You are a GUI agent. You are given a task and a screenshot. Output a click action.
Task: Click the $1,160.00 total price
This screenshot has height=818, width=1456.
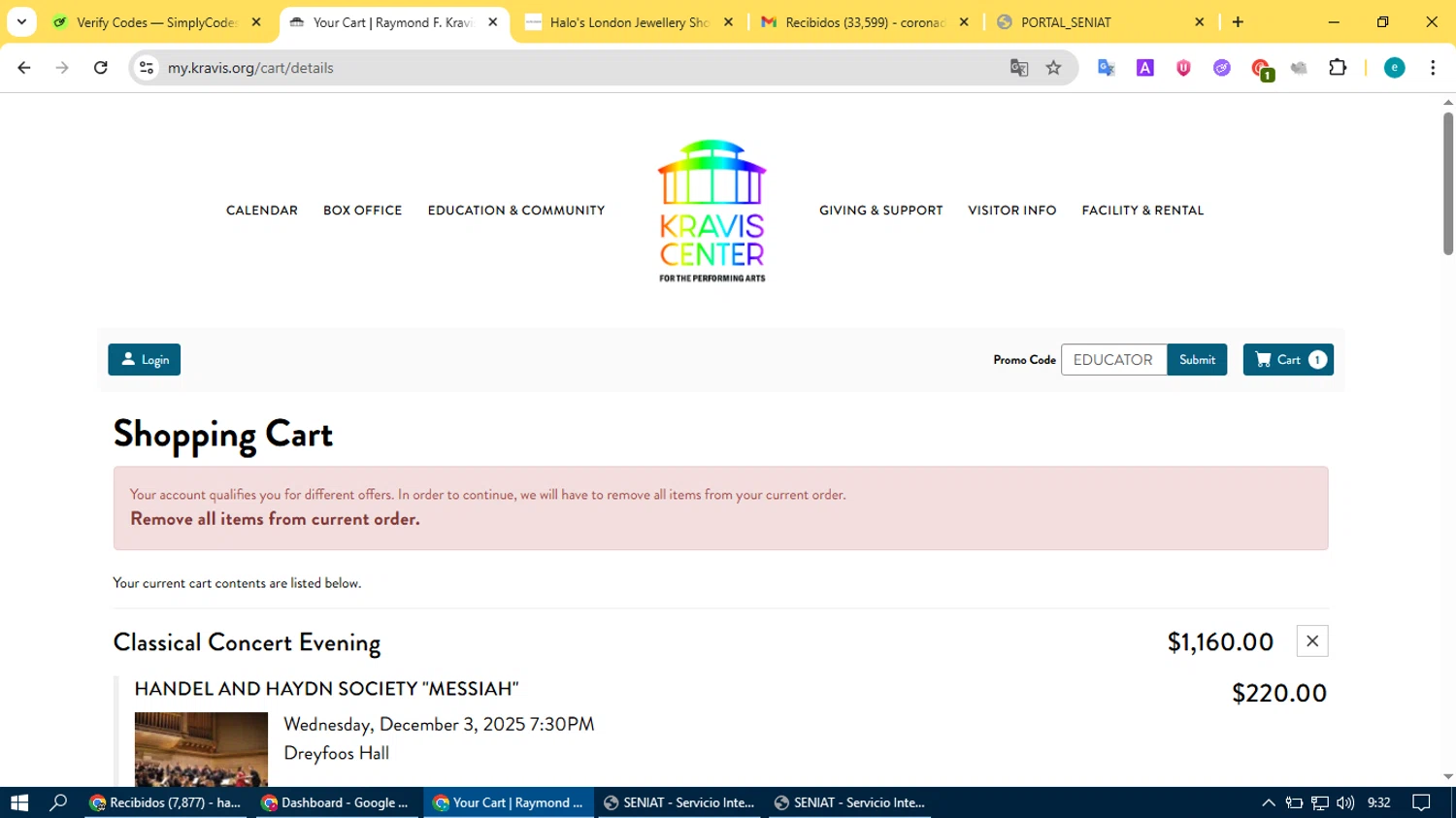coord(1220,642)
